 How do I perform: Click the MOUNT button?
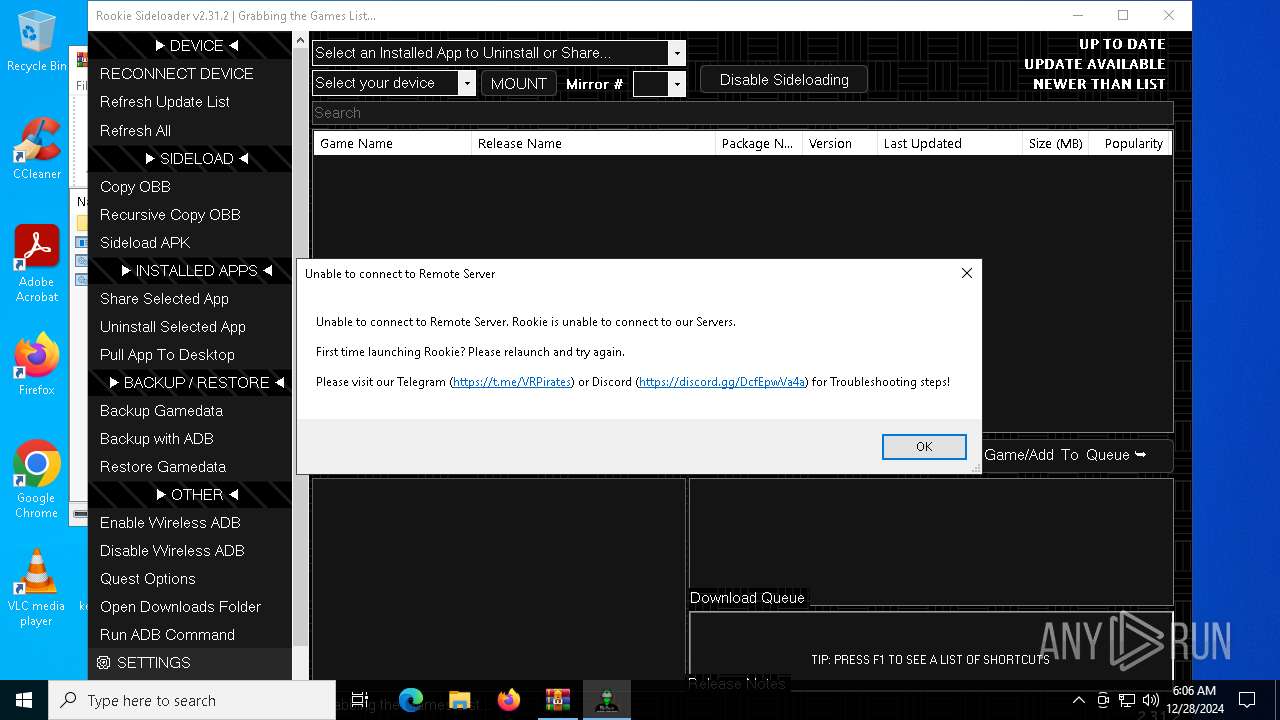click(x=518, y=83)
